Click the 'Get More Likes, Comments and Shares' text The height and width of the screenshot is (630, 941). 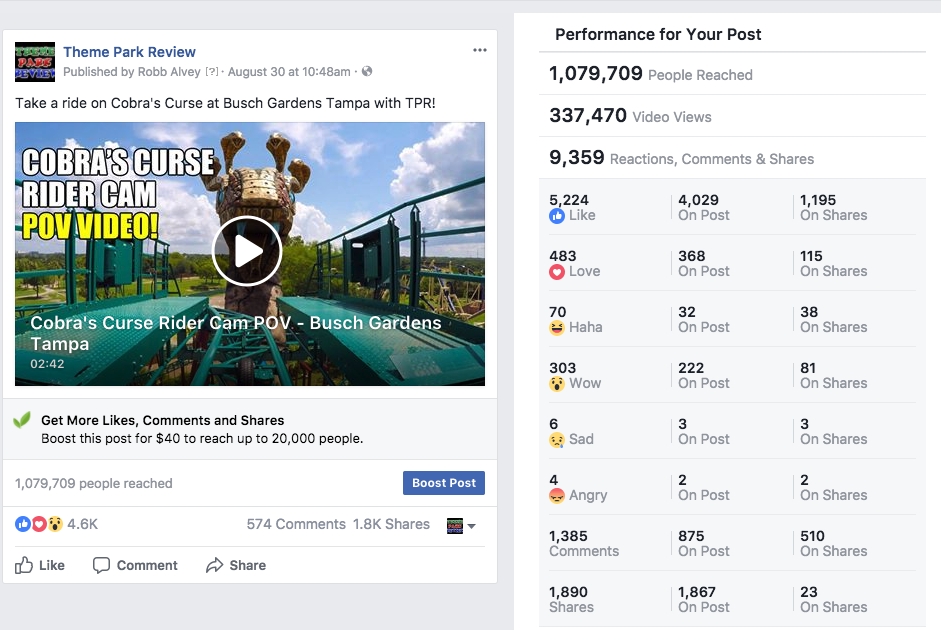[163, 421]
